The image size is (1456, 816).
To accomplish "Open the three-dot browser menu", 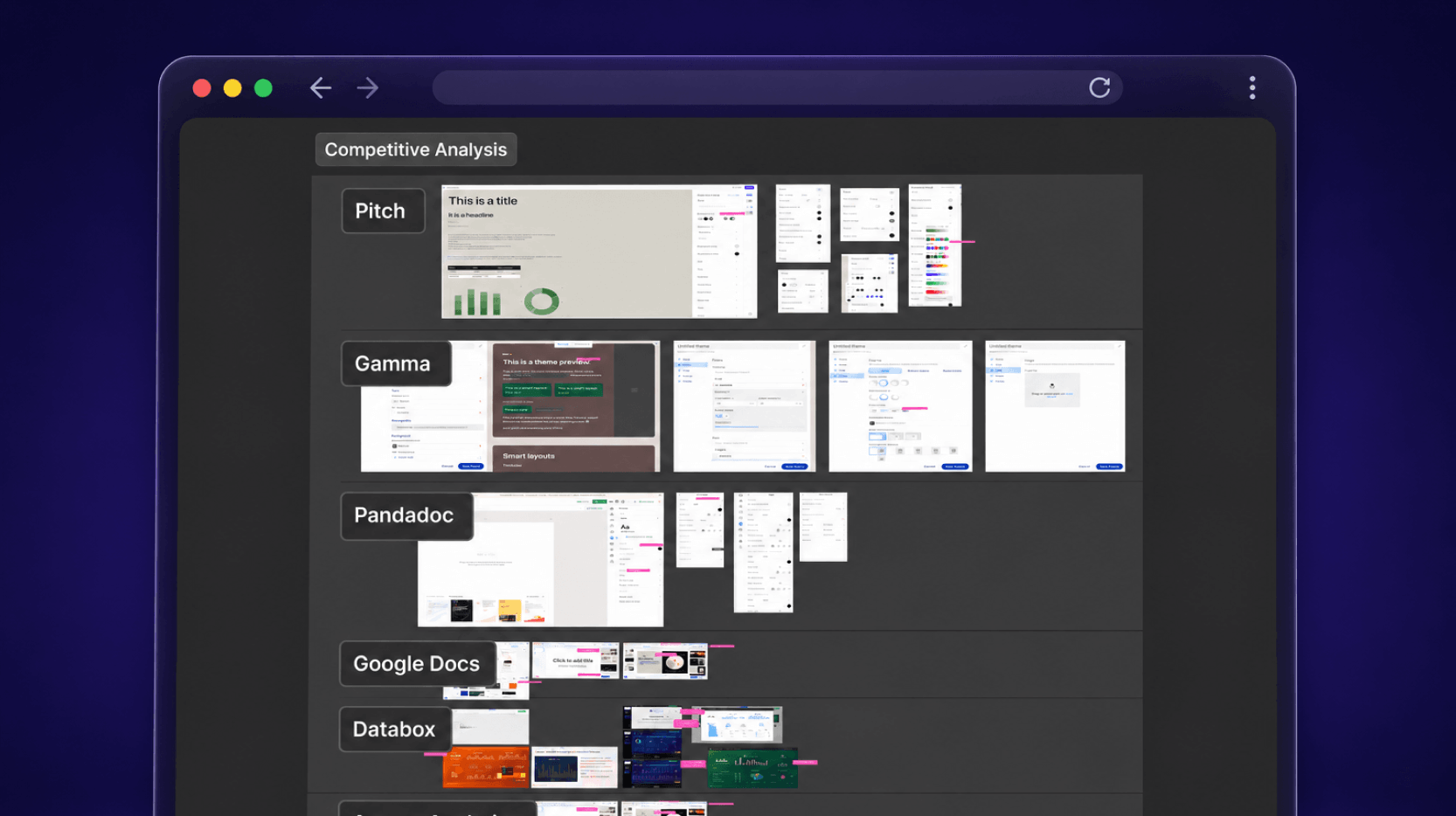I will click(x=1252, y=87).
